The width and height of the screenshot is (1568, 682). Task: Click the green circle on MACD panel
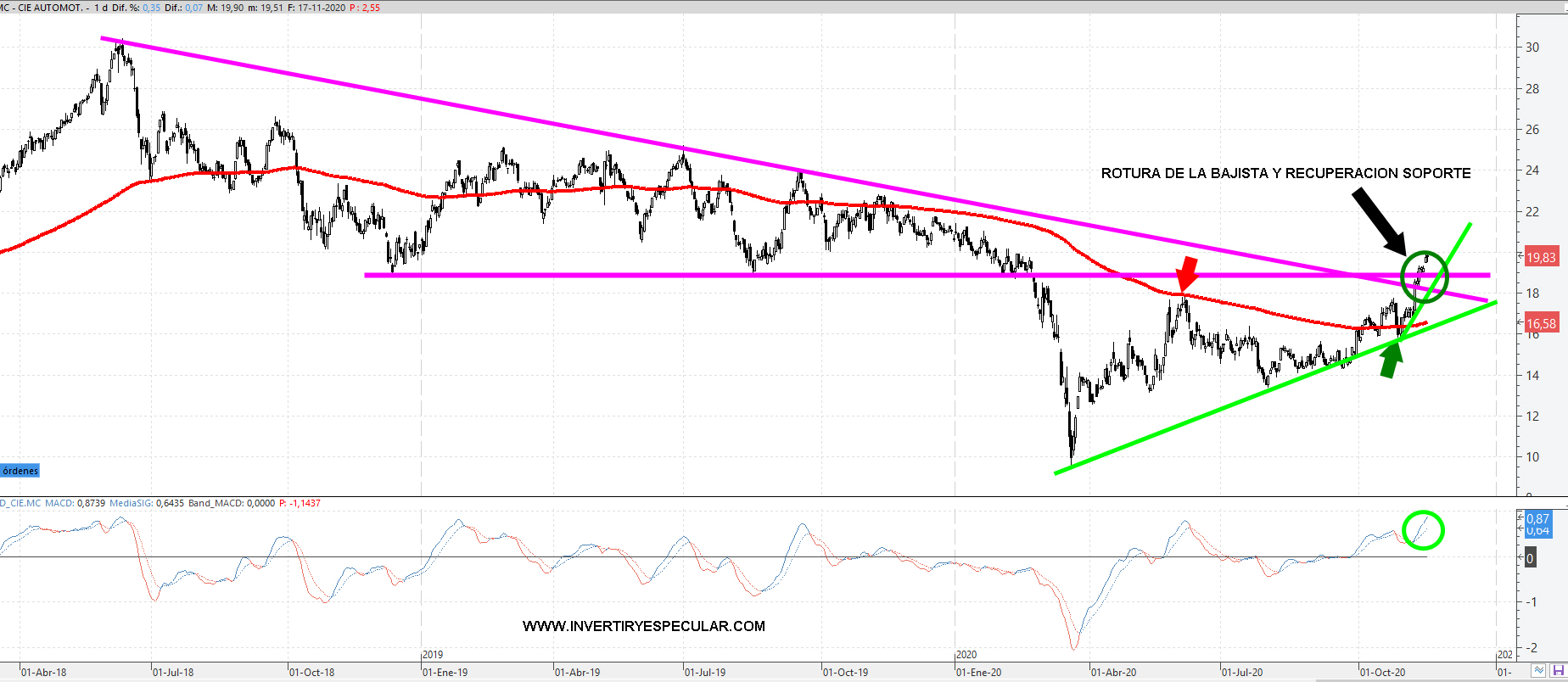[1423, 530]
